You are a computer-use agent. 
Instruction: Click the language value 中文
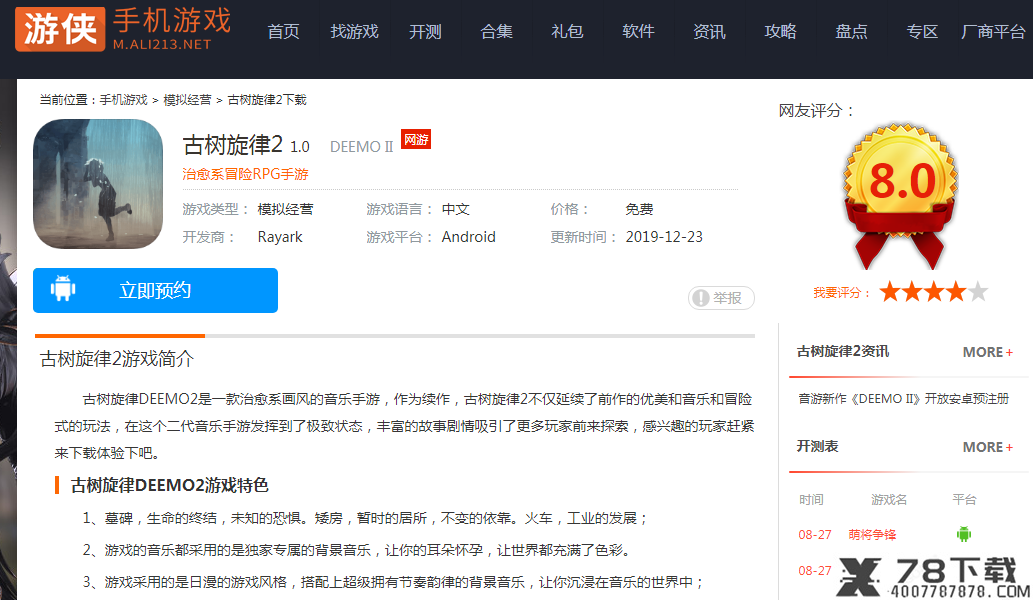click(x=456, y=209)
